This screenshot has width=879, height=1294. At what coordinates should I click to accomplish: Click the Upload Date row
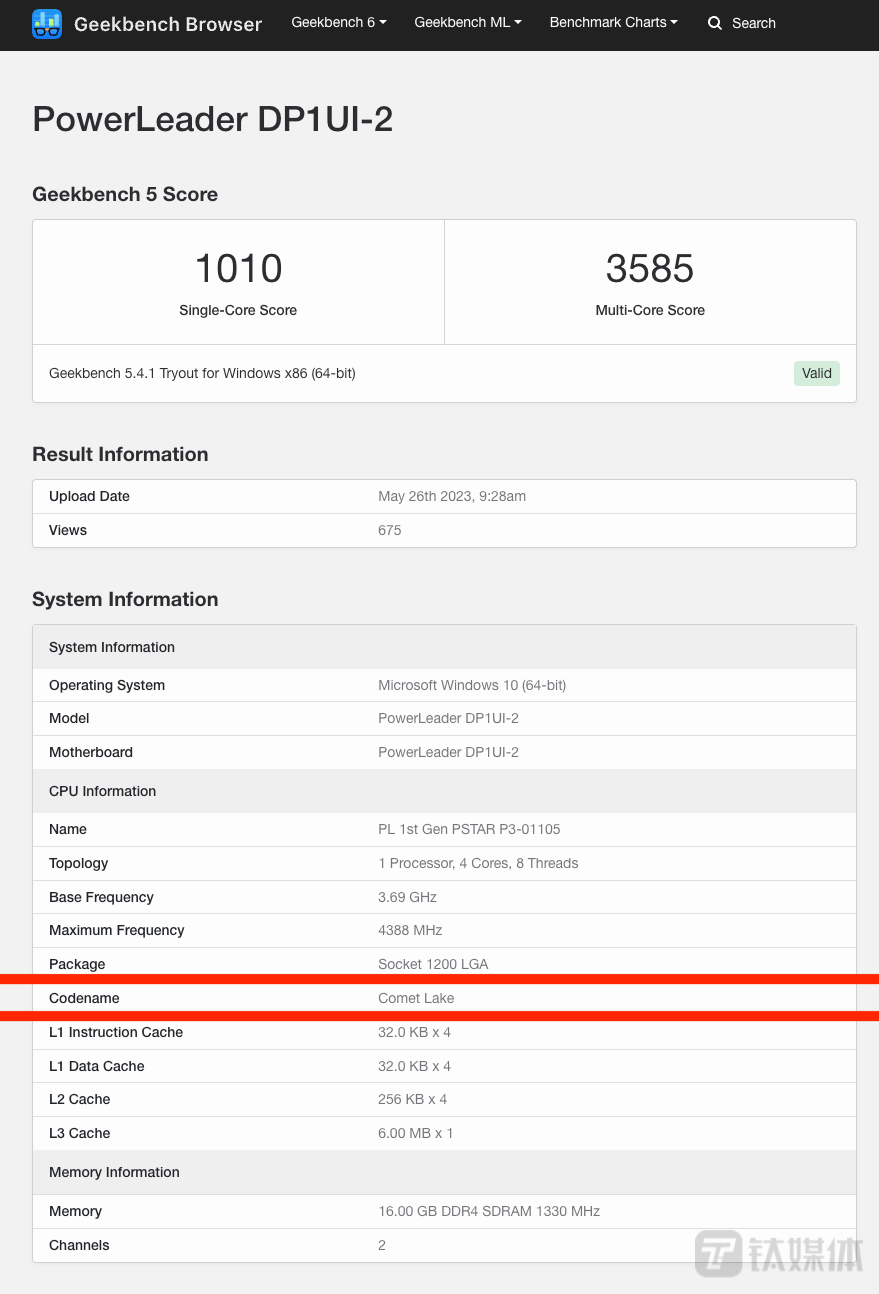click(444, 497)
